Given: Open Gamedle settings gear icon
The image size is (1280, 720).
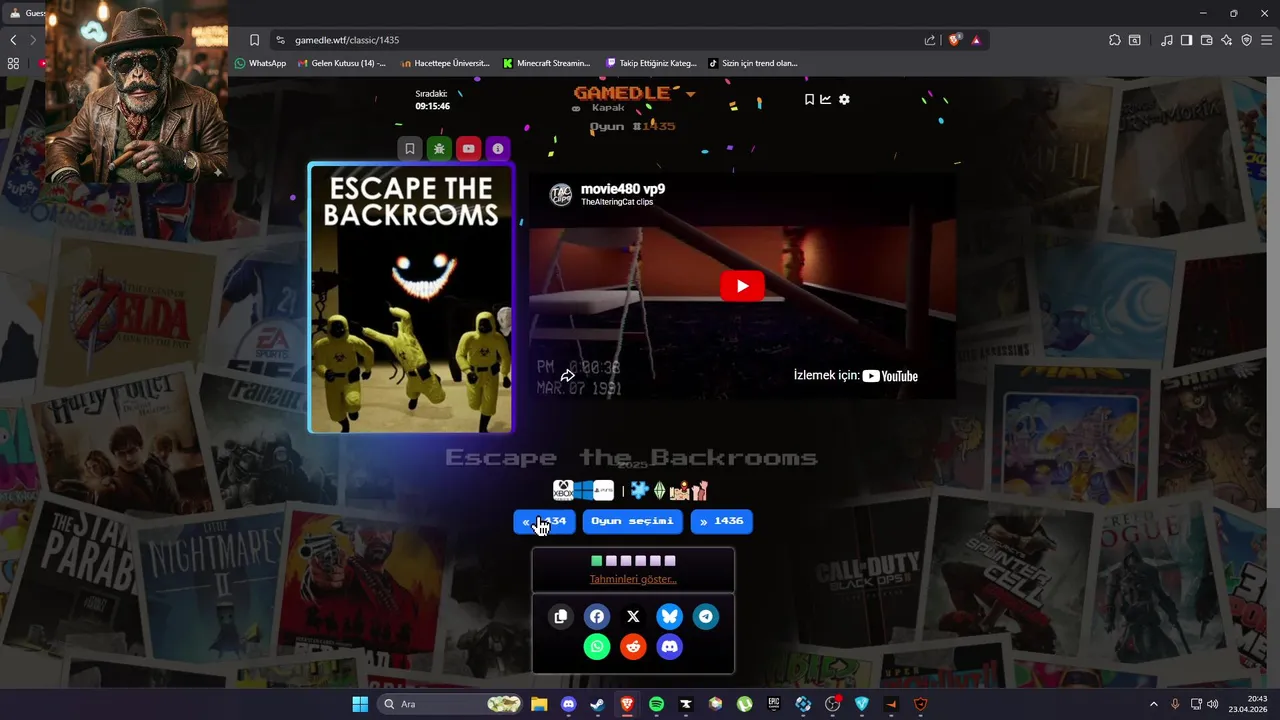Looking at the screenshot, I should pos(844,99).
